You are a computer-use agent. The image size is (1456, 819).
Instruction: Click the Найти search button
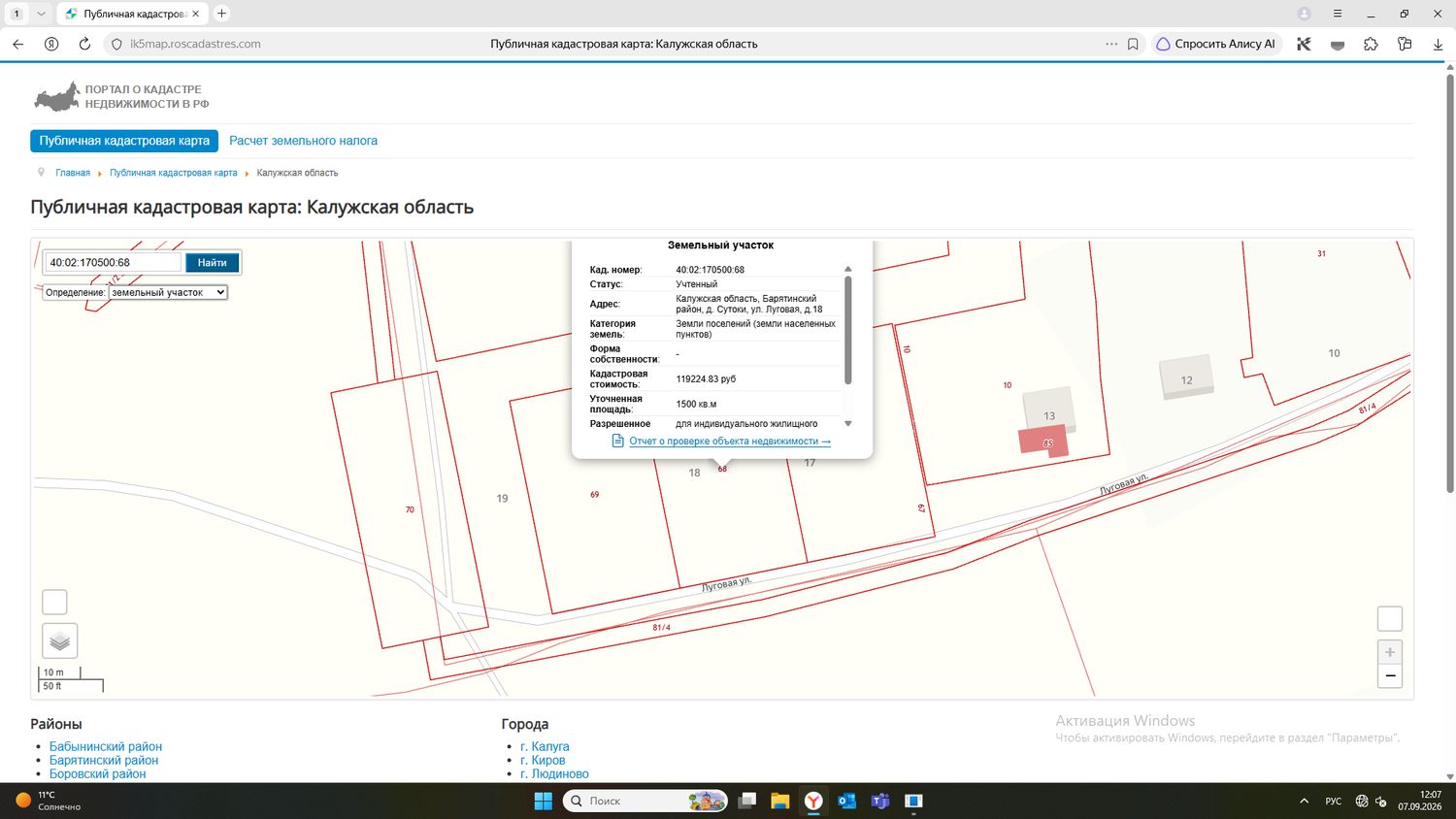coord(212,262)
